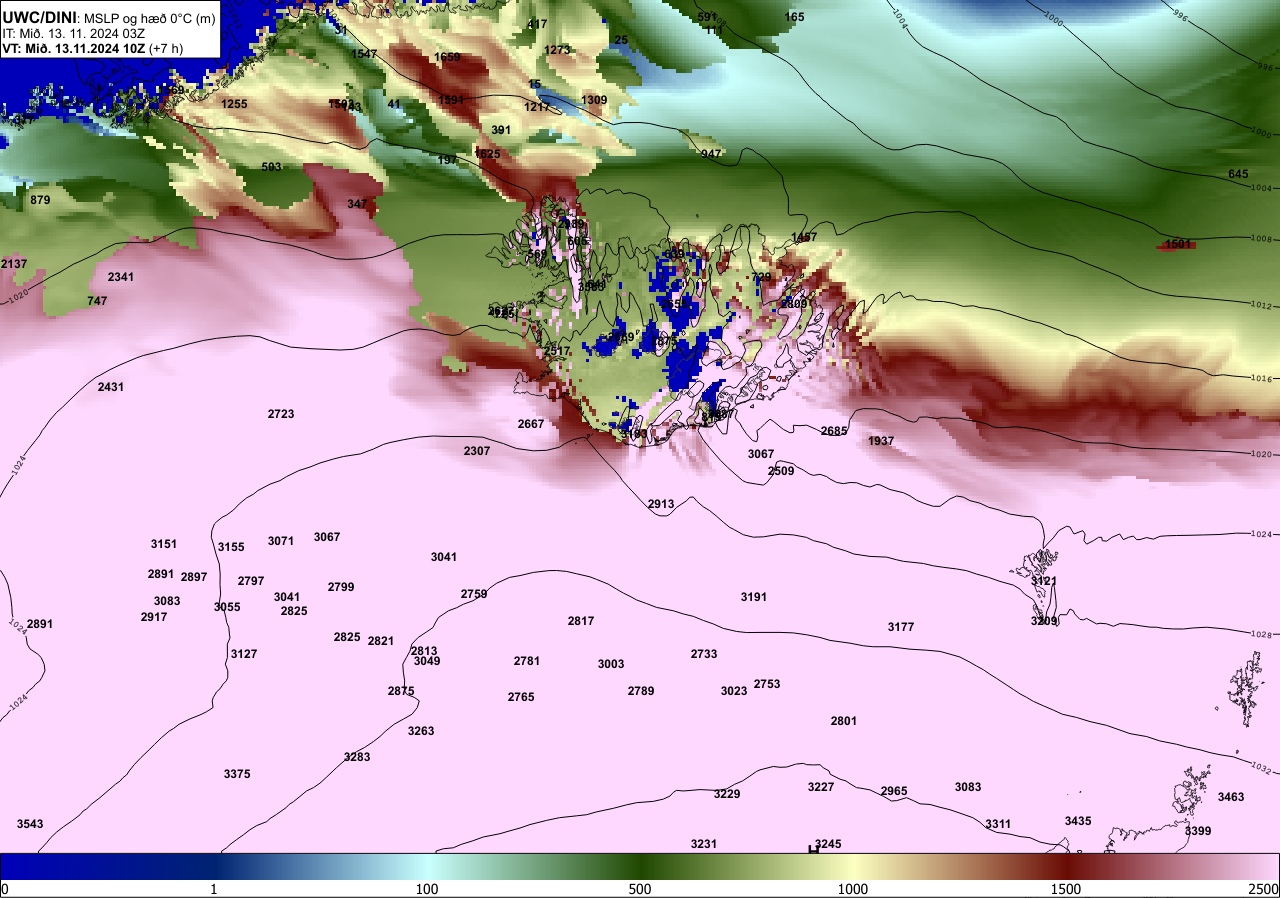Screen dimensions: 1280x898
Task: Select the value 2765 on the map
Action: tap(521, 697)
